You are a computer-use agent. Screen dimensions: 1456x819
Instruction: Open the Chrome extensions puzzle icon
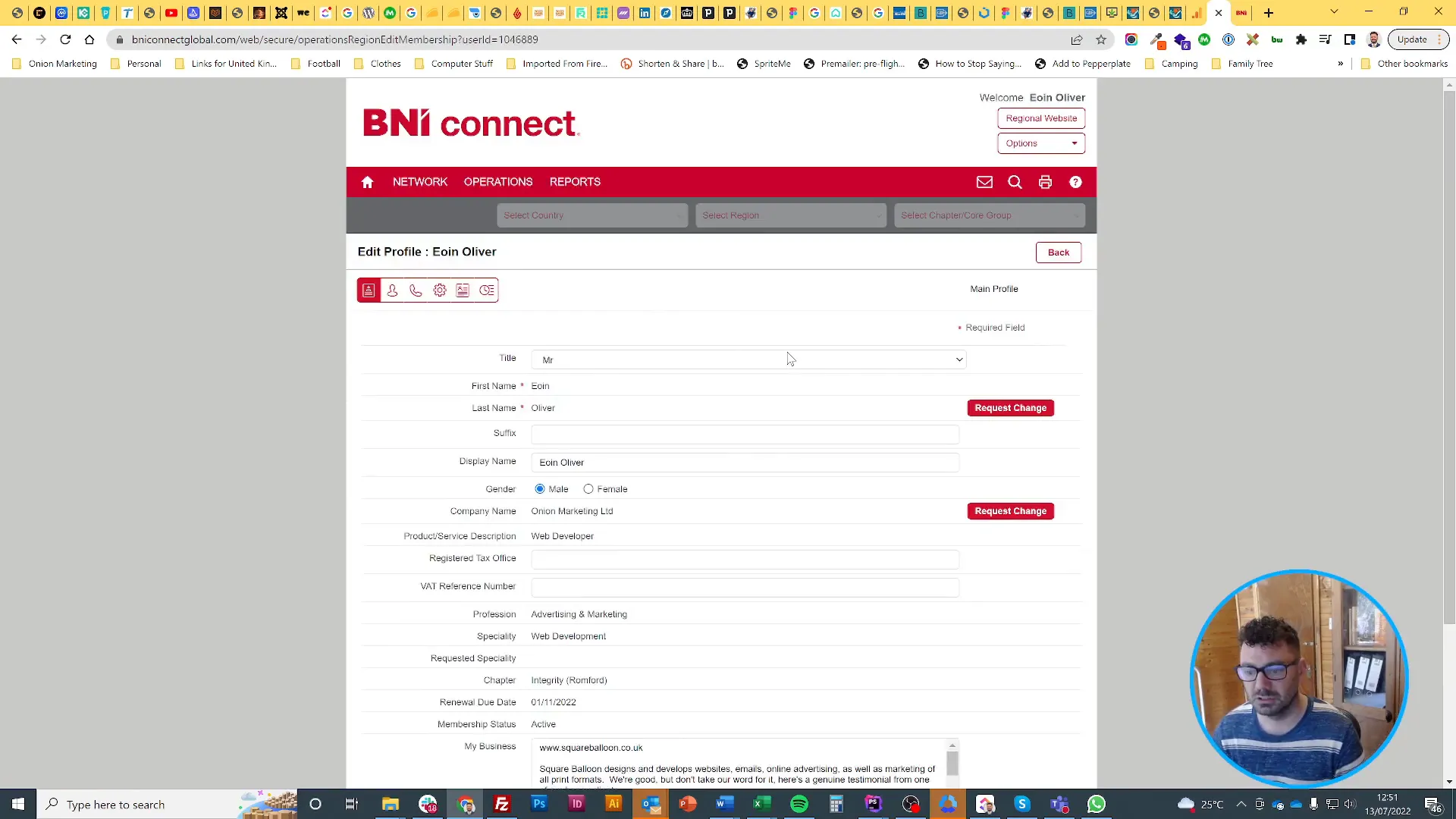(x=1301, y=39)
